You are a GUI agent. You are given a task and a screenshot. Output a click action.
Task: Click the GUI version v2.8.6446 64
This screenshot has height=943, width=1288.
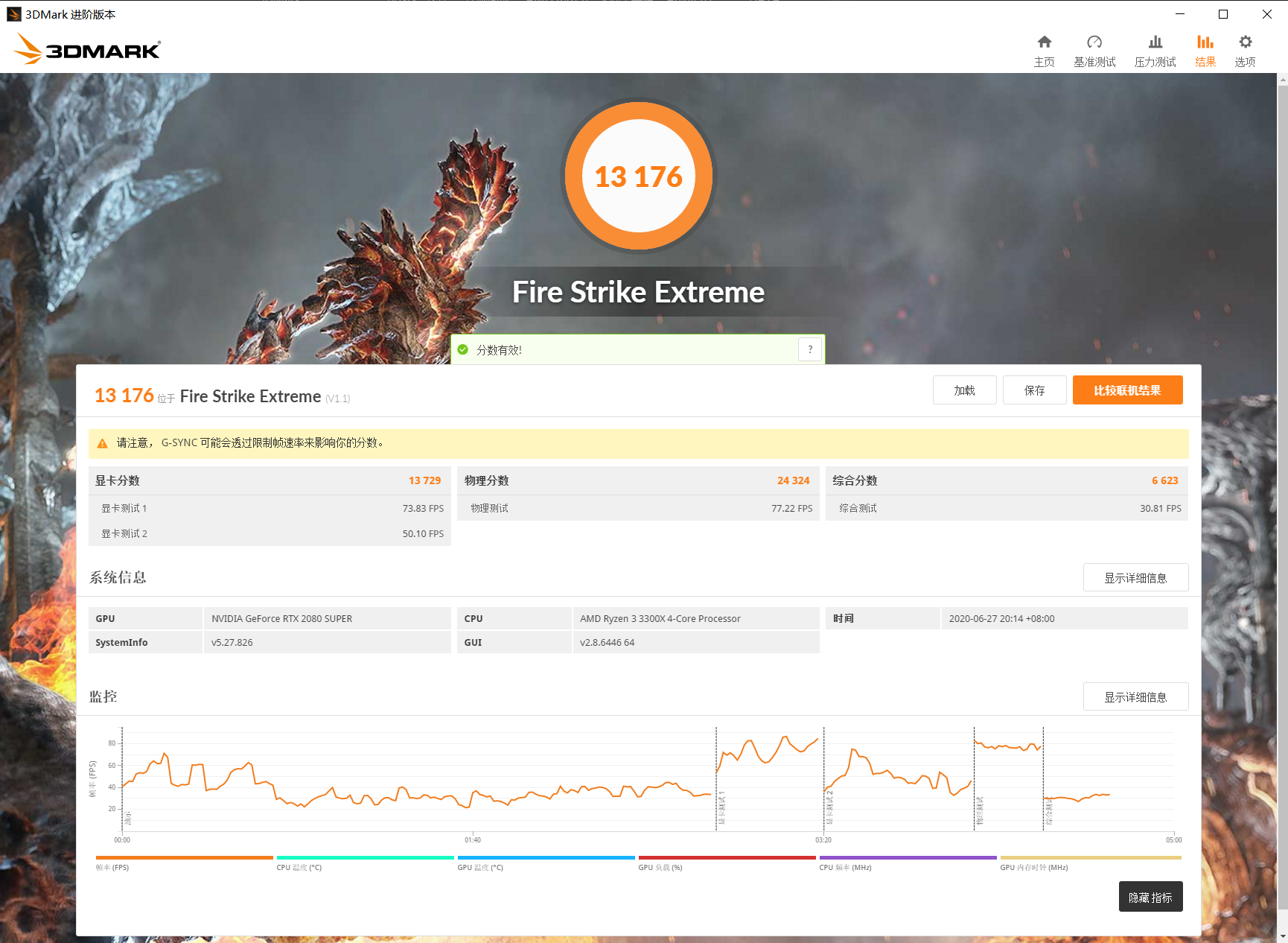click(607, 643)
